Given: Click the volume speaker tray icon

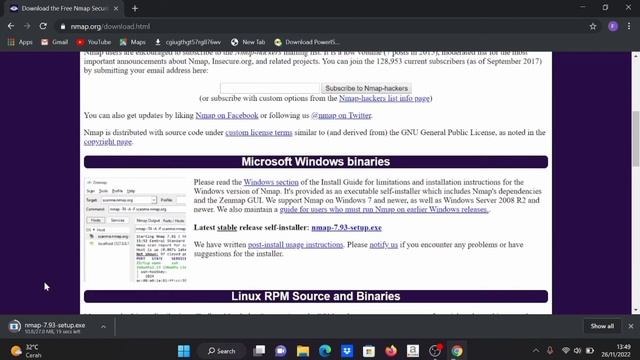Looking at the screenshot, I should click(577, 351).
